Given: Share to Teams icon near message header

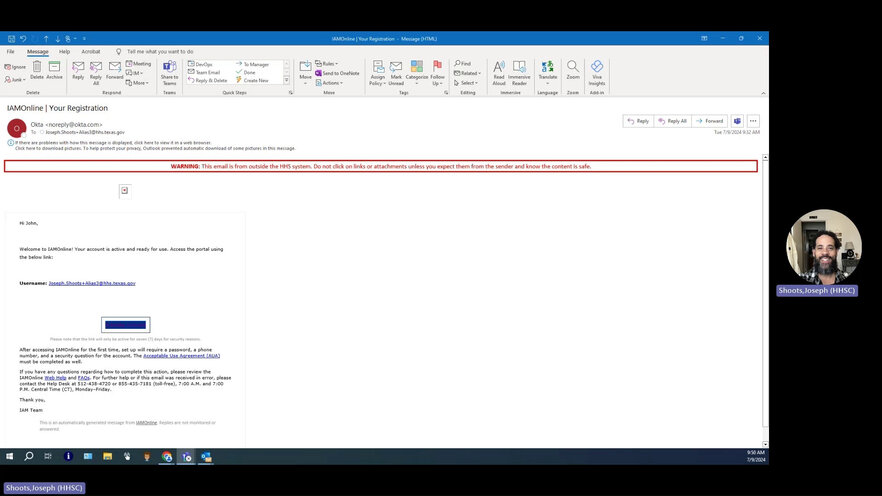Looking at the screenshot, I should [x=737, y=121].
